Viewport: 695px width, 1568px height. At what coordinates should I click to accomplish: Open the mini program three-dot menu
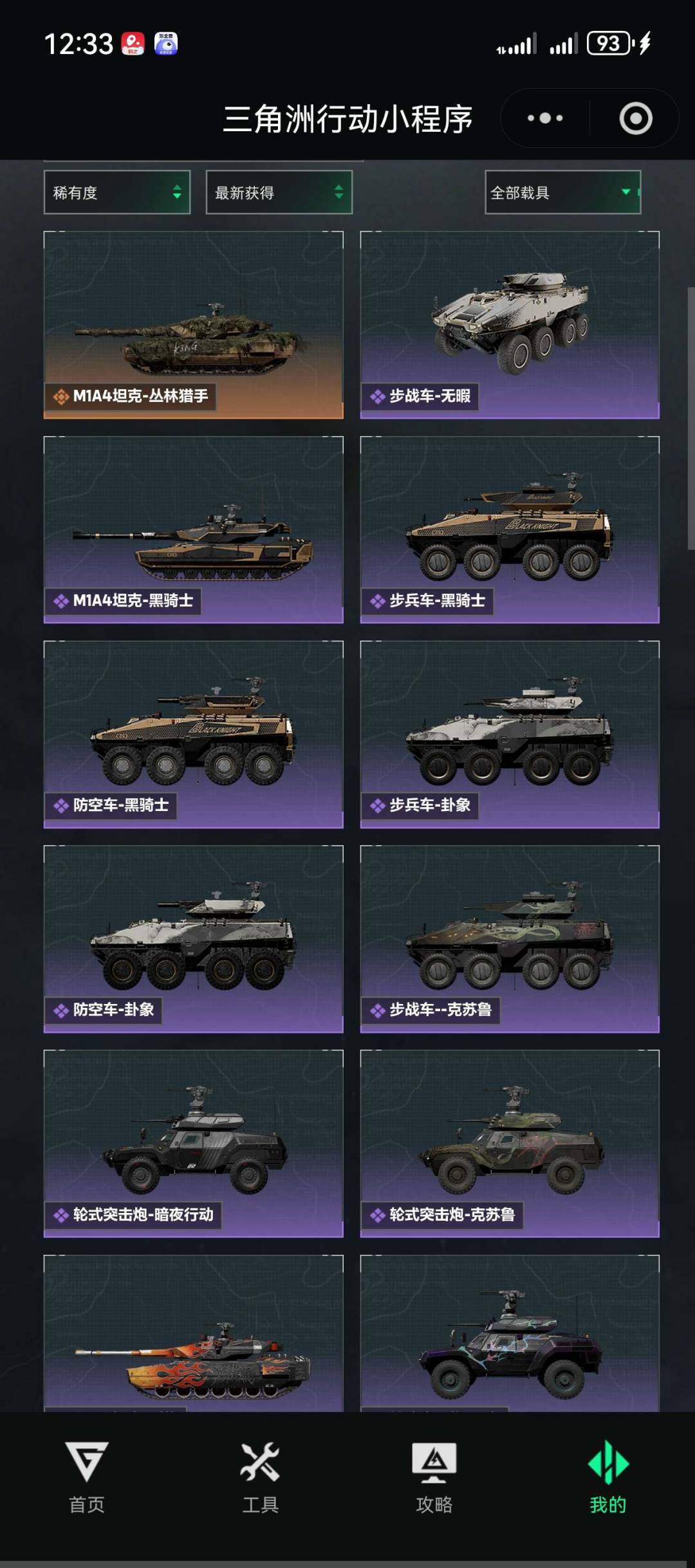[545, 118]
